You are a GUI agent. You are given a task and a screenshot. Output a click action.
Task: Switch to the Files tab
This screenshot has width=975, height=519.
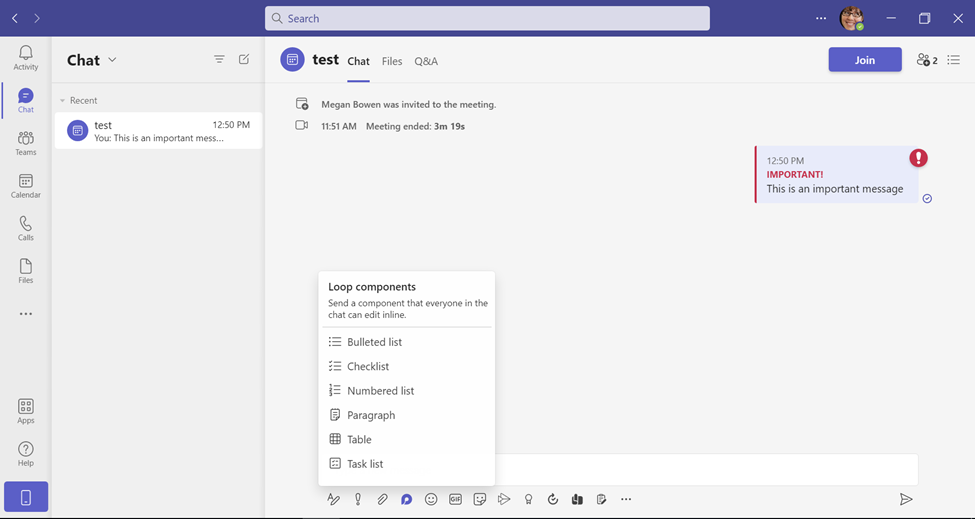click(392, 61)
